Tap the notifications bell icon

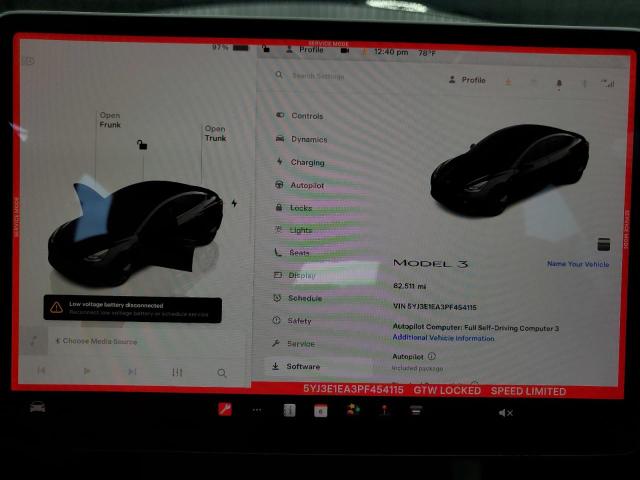coord(559,84)
